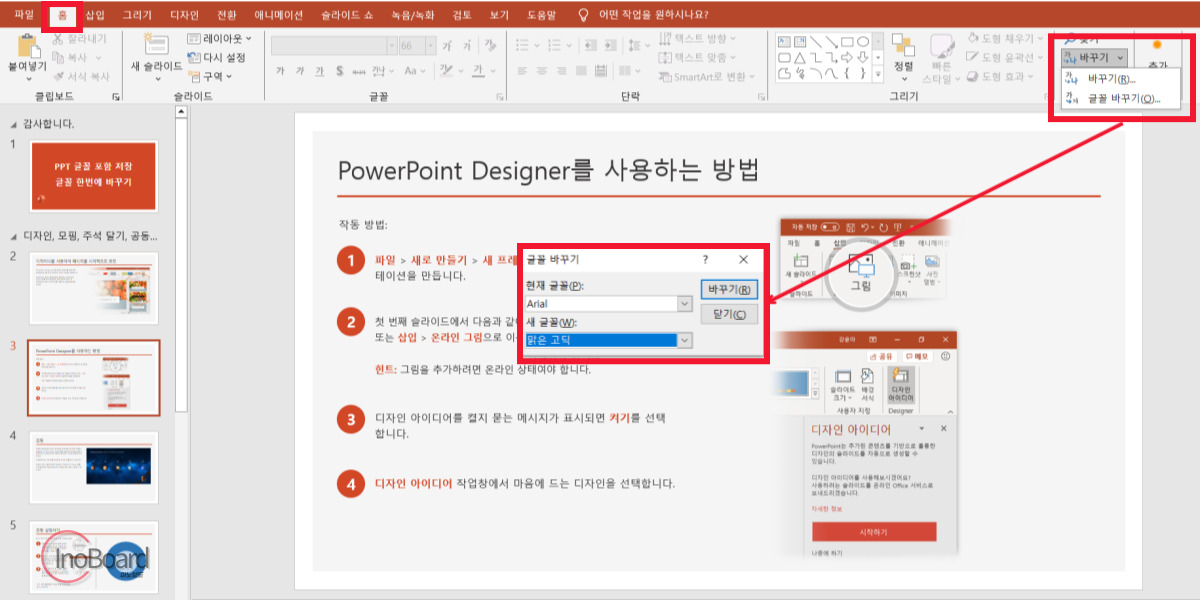The width and height of the screenshot is (1200, 600).
Task: Open new font (맑은 고딕) combo box
Action: [609, 340]
